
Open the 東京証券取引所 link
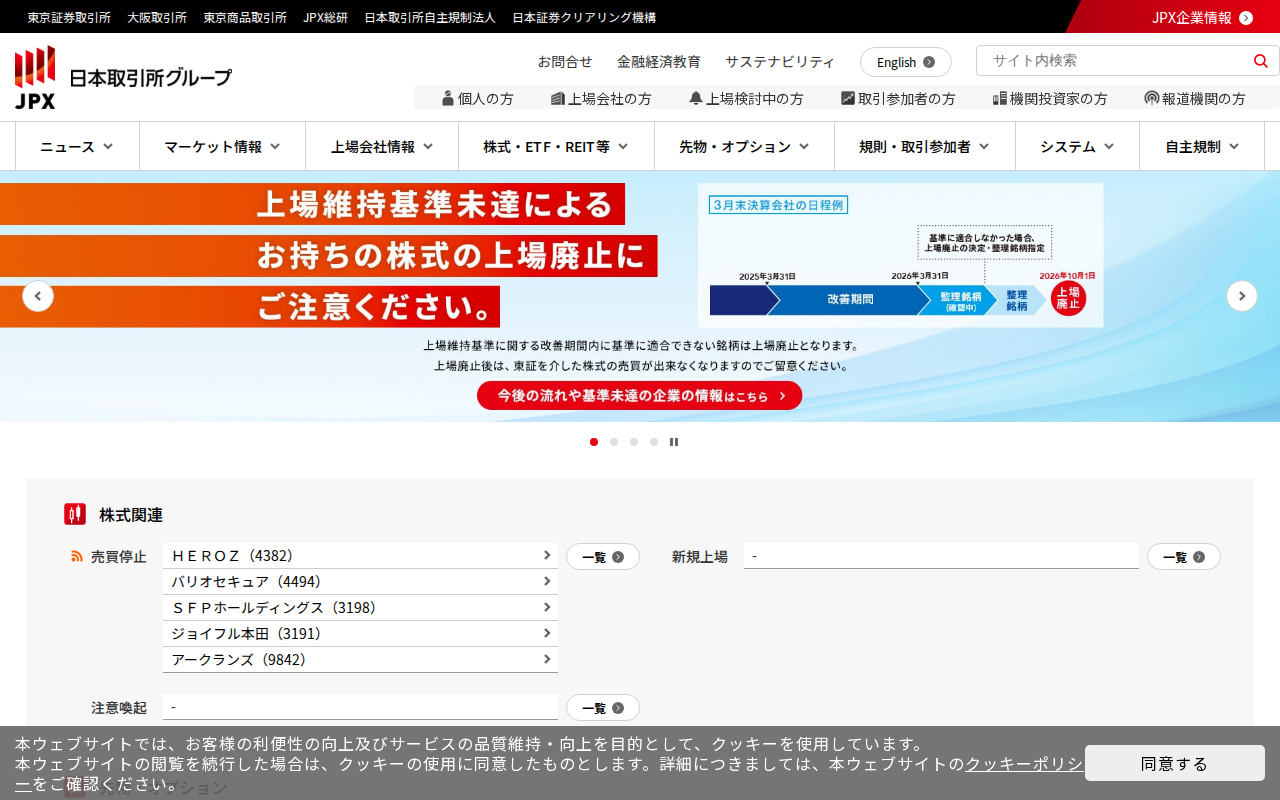[69, 17]
